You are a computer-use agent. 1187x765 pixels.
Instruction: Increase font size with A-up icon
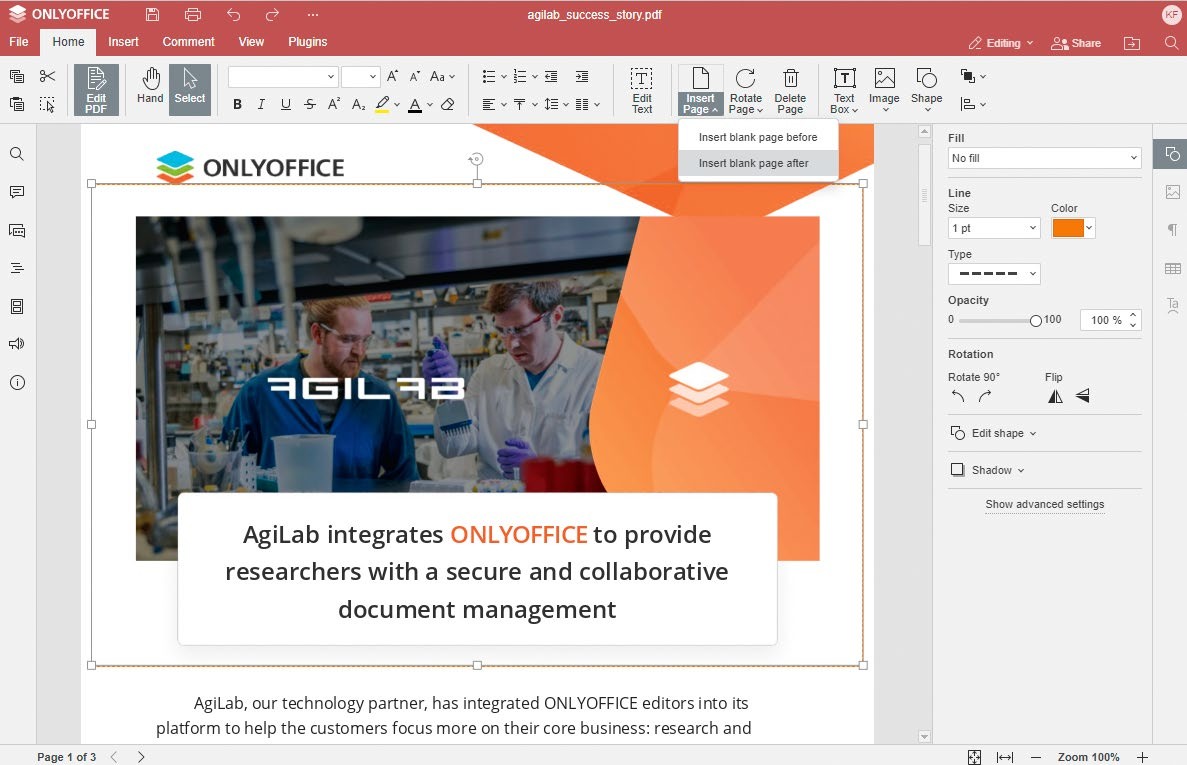coord(392,76)
